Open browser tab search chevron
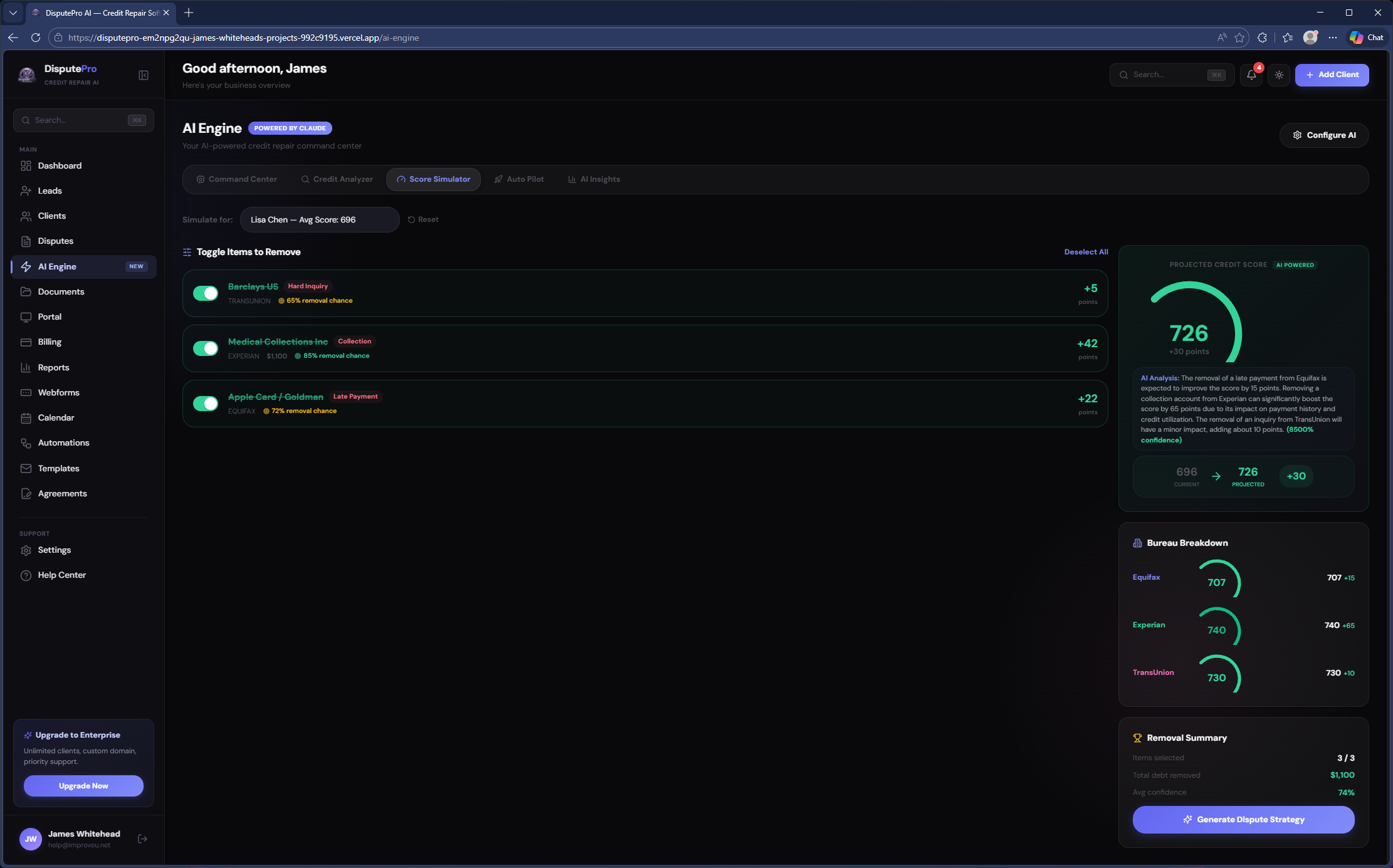 pos(13,13)
